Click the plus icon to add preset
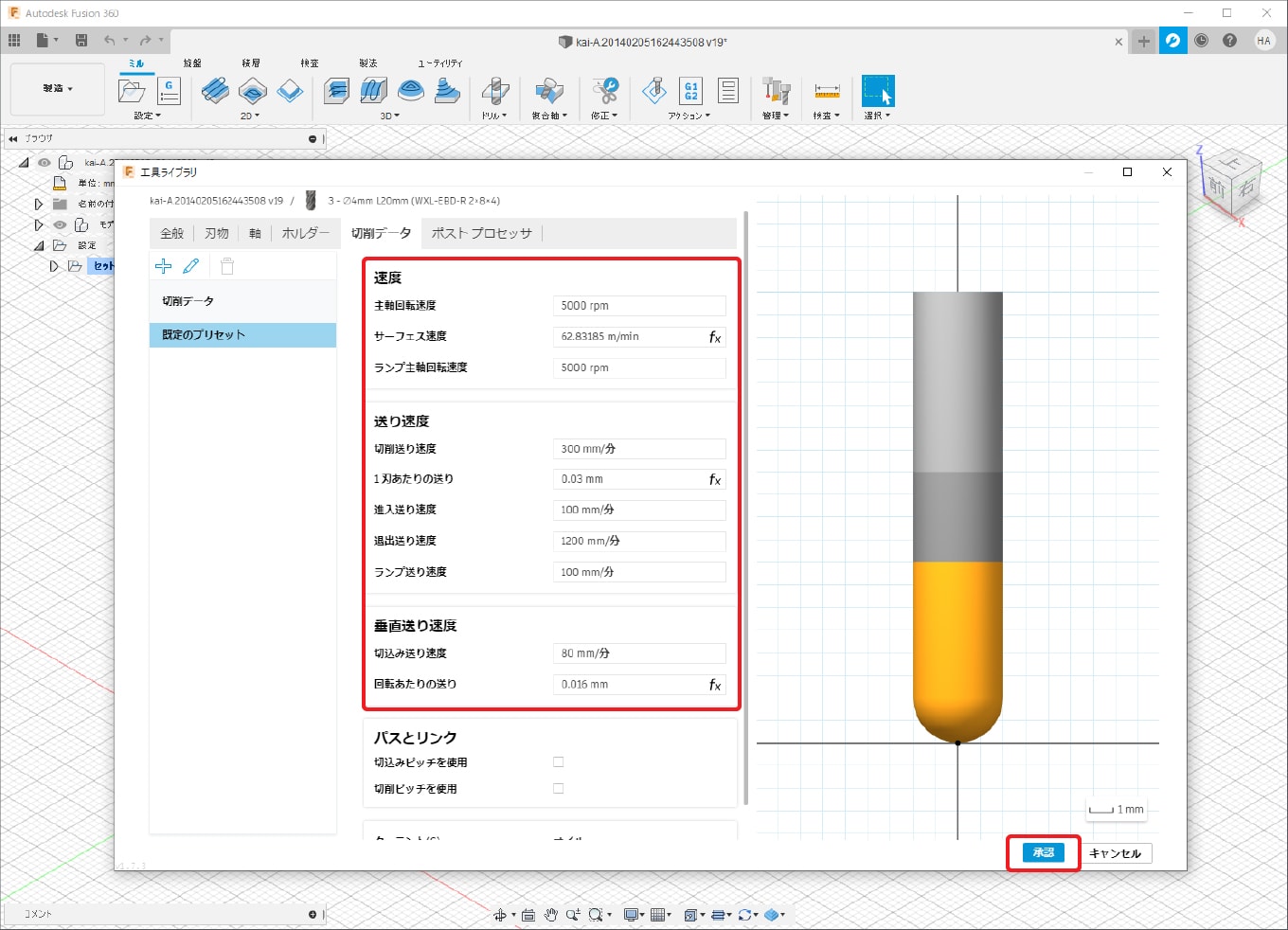Screen dimensions: 1288x930 [163, 266]
